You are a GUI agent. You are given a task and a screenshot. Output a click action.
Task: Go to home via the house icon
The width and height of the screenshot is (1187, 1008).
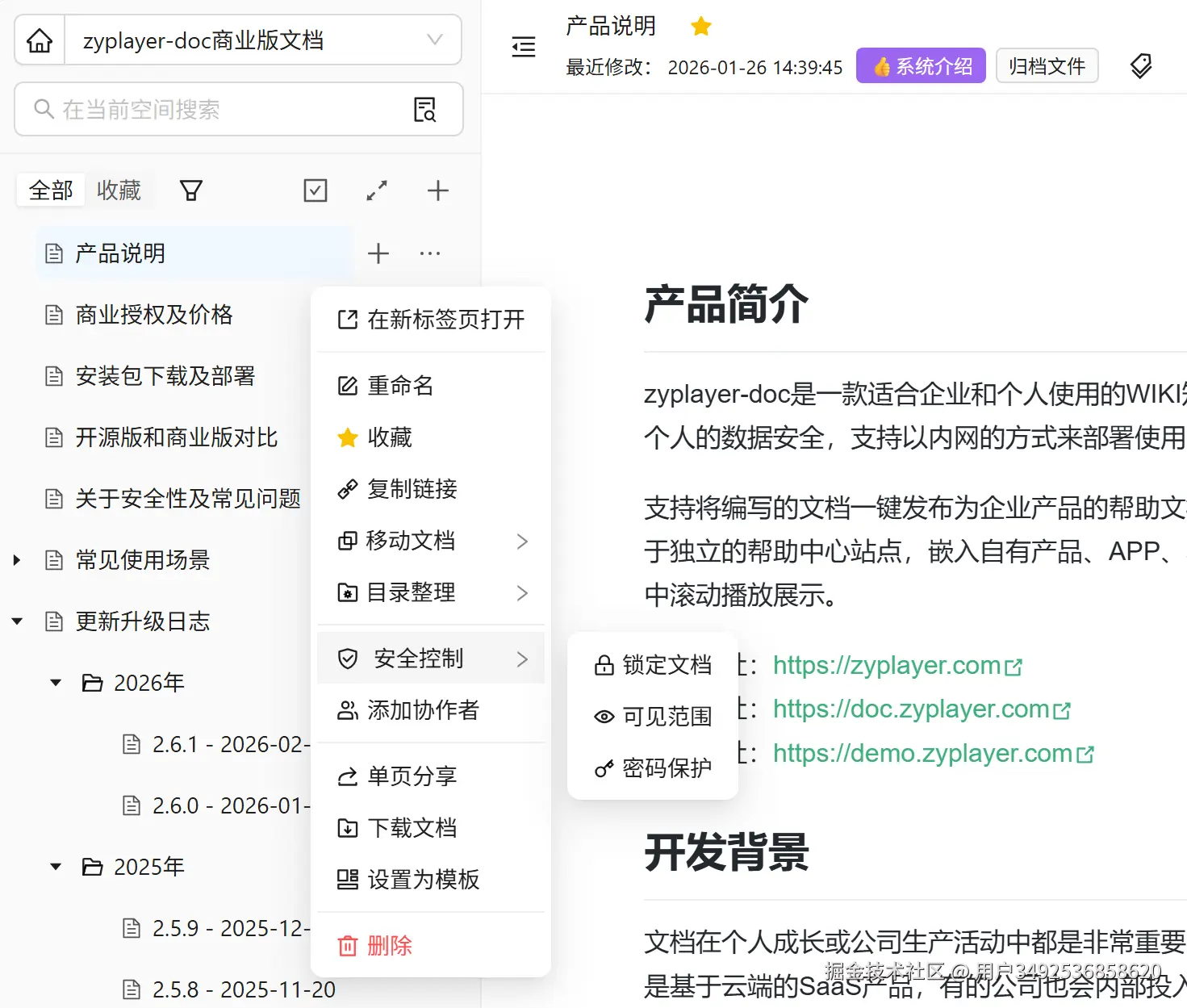point(40,40)
